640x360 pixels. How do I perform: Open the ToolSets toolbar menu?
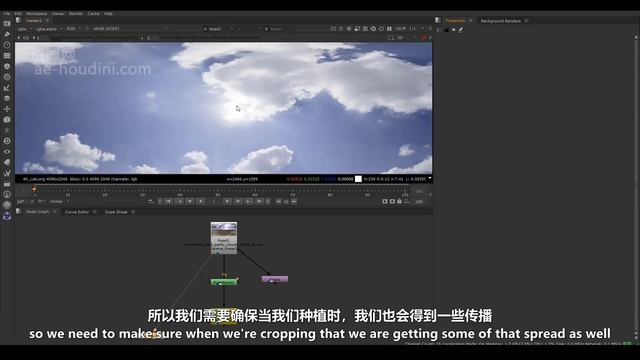7,173
